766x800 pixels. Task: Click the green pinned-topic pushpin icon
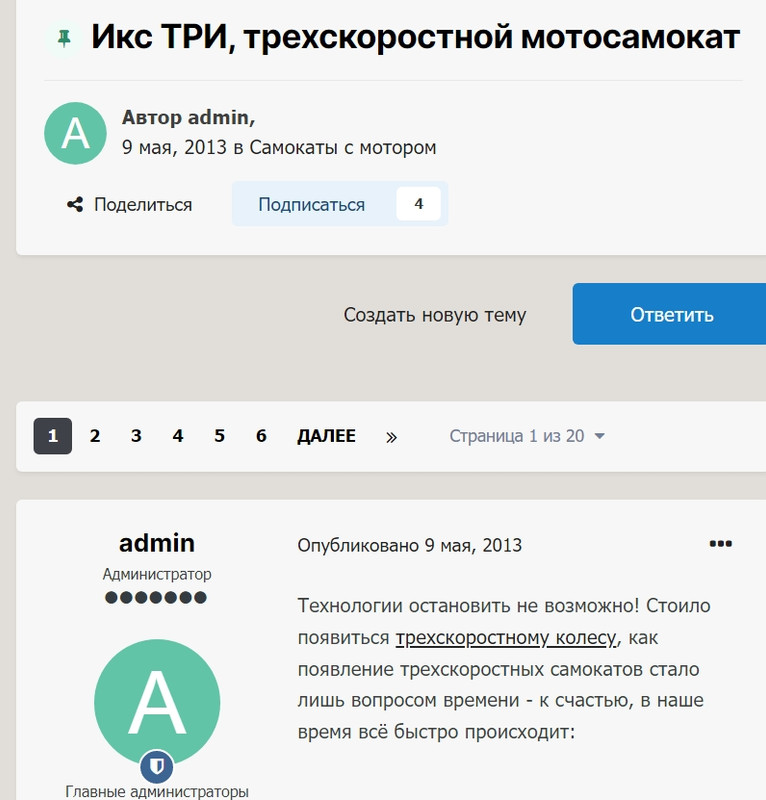click(x=64, y=38)
